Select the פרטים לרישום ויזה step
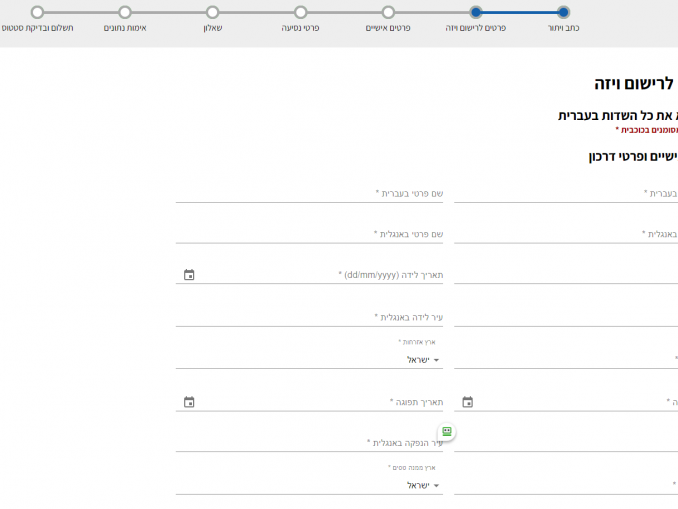This screenshot has width=678, height=509. pyautogui.click(x=476, y=13)
